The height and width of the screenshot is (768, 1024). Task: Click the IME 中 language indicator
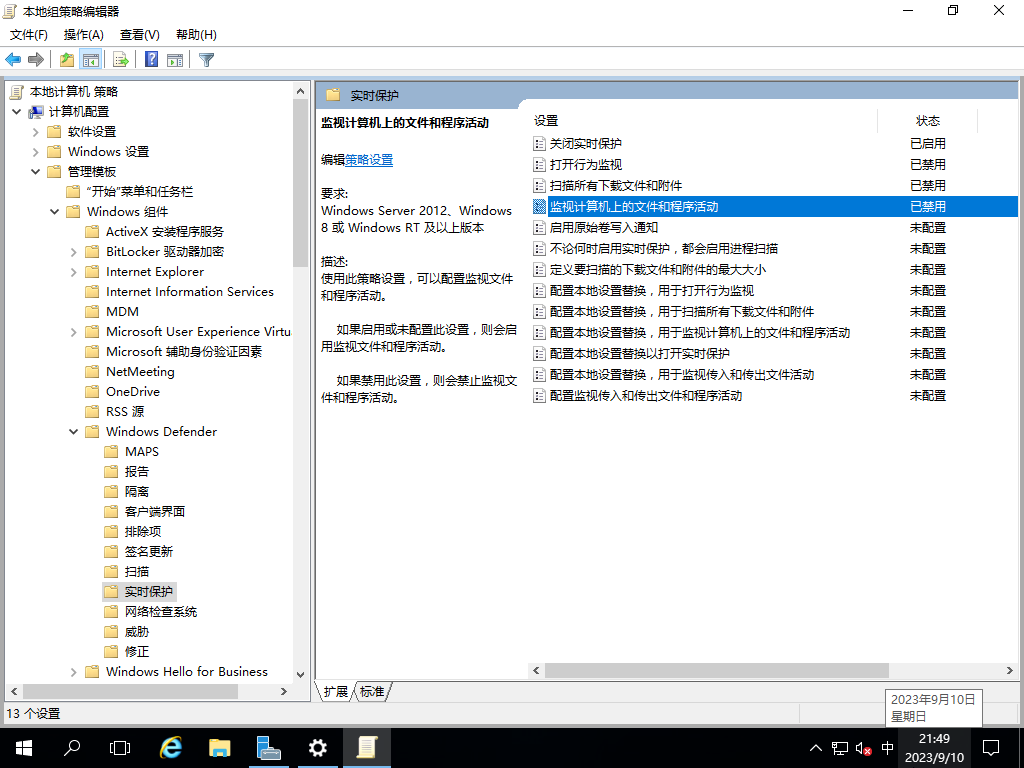pos(887,748)
